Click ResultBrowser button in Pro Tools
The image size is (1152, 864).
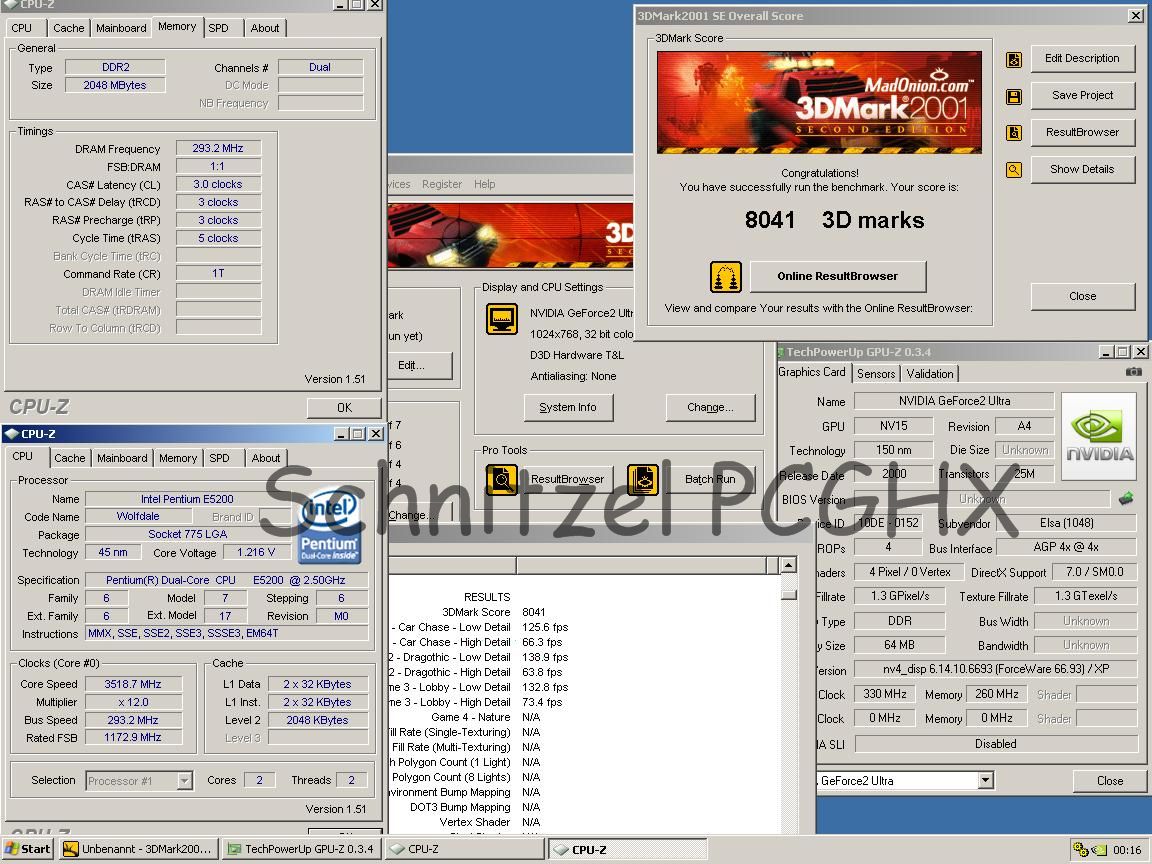tap(568, 479)
